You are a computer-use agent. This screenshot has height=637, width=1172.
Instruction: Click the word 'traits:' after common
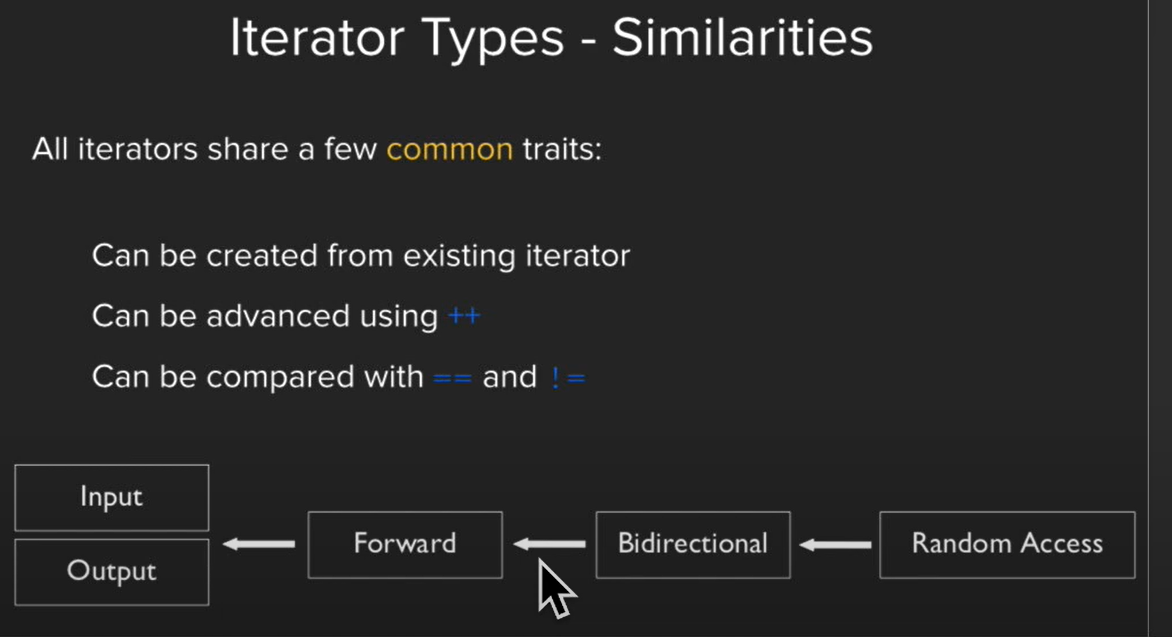point(562,150)
